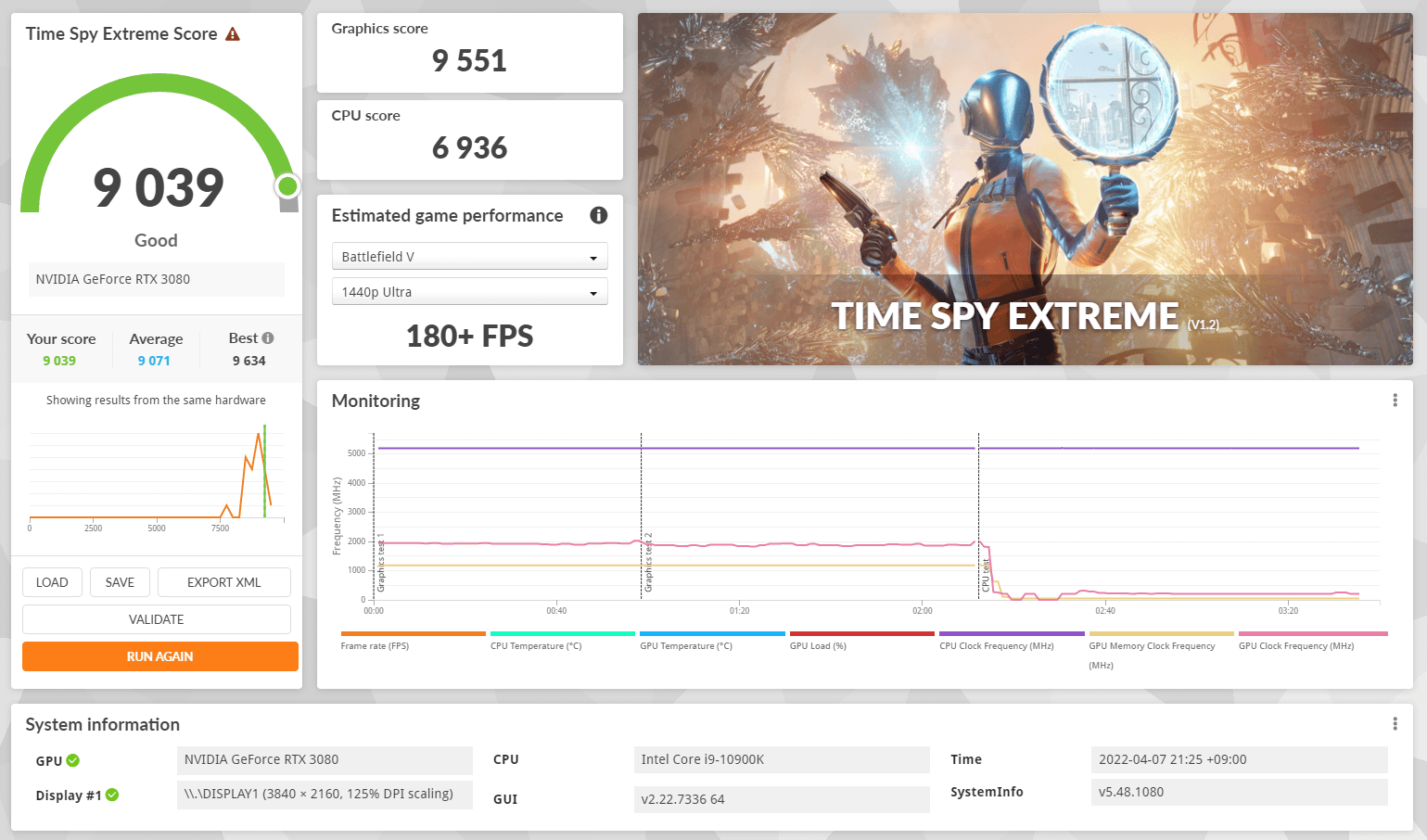The width and height of the screenshot is (1427, 840).
Task: Click the 180+ FPS estimate
Action: (x=470, y=336)
